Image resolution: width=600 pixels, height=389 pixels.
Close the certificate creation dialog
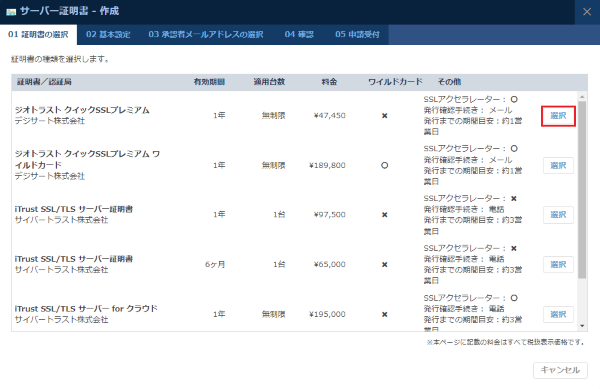point(587,12)
